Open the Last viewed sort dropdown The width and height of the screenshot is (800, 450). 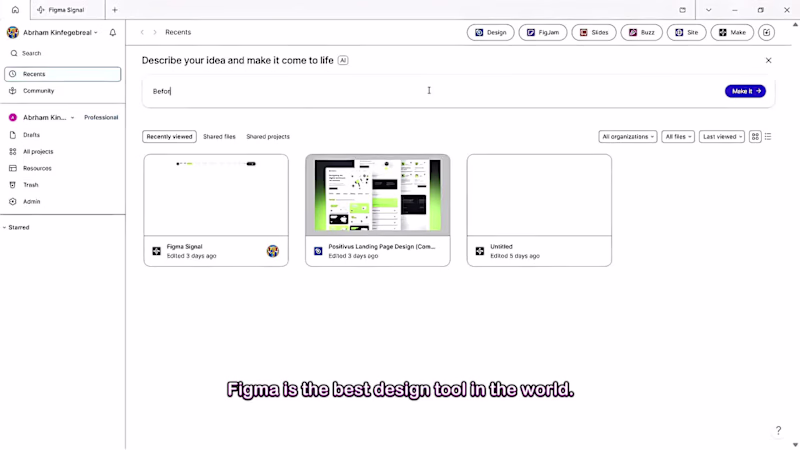click(x=721, y=137)
